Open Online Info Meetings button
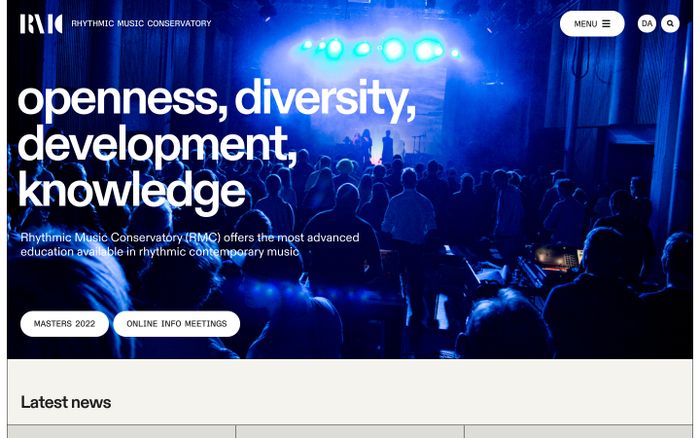The image size is (700, 438). pyautogui.click(x=177, y=324)
